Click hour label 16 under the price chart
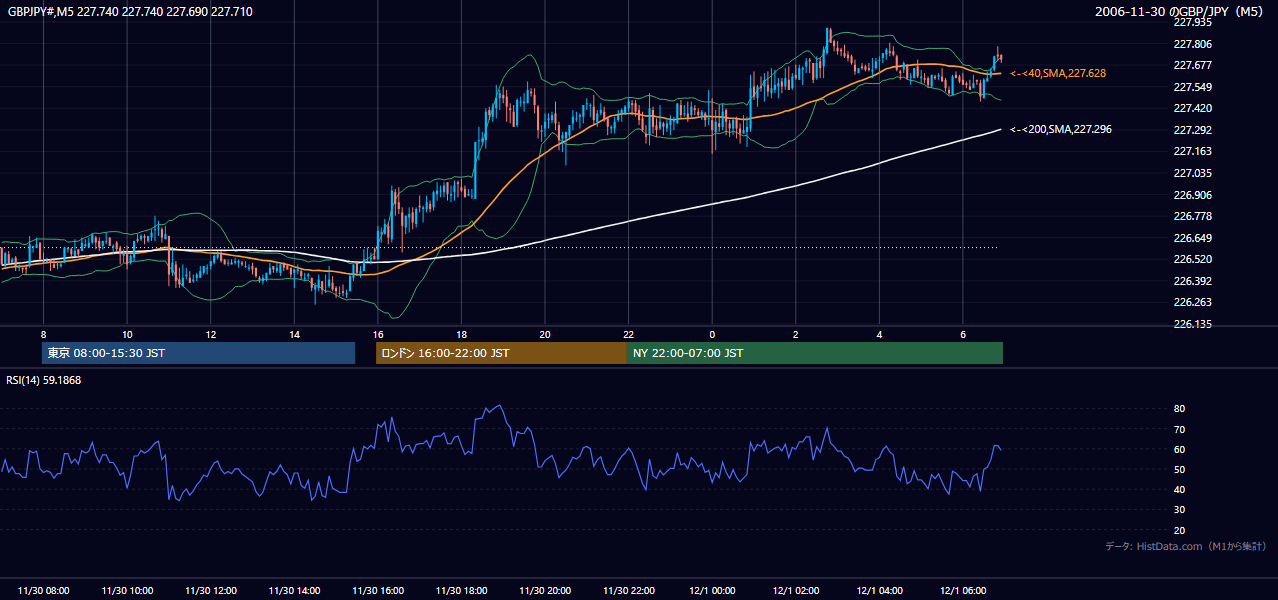The height and width of the screenshot is (600, 1278). (377, 334)
